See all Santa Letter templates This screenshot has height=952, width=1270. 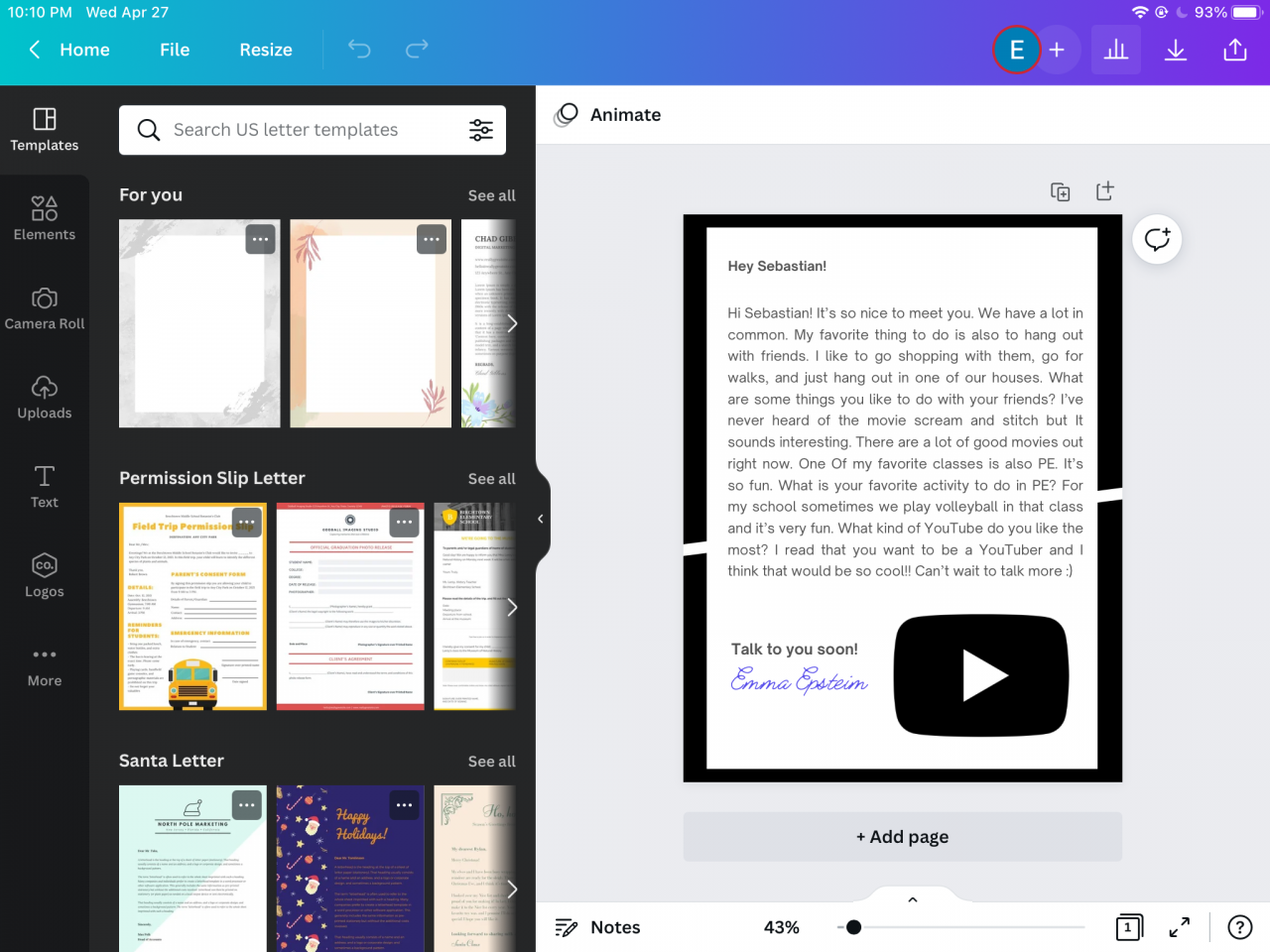click(x=492, y=762)
